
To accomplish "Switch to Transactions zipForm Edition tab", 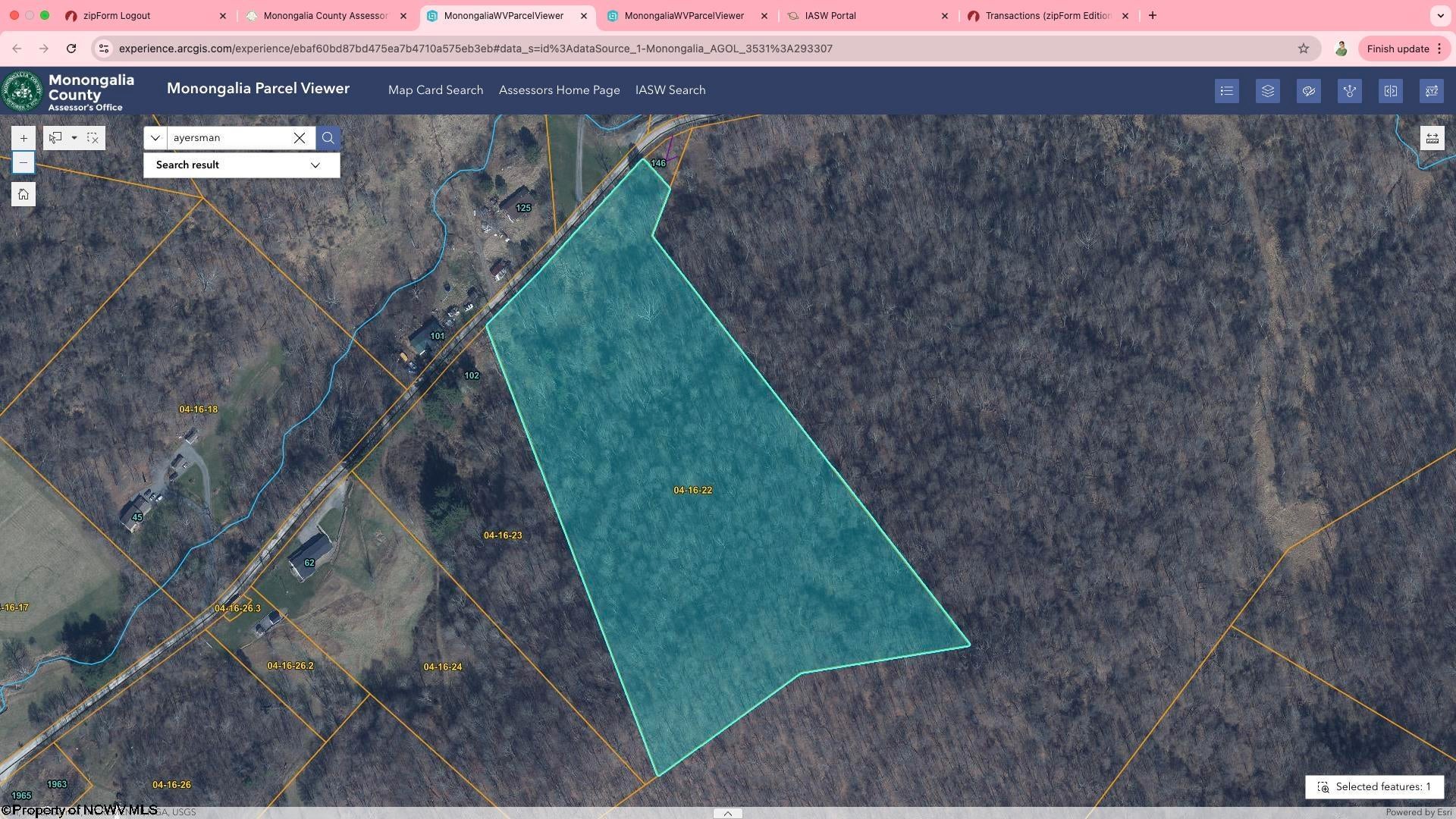I will click(1048, 16).
